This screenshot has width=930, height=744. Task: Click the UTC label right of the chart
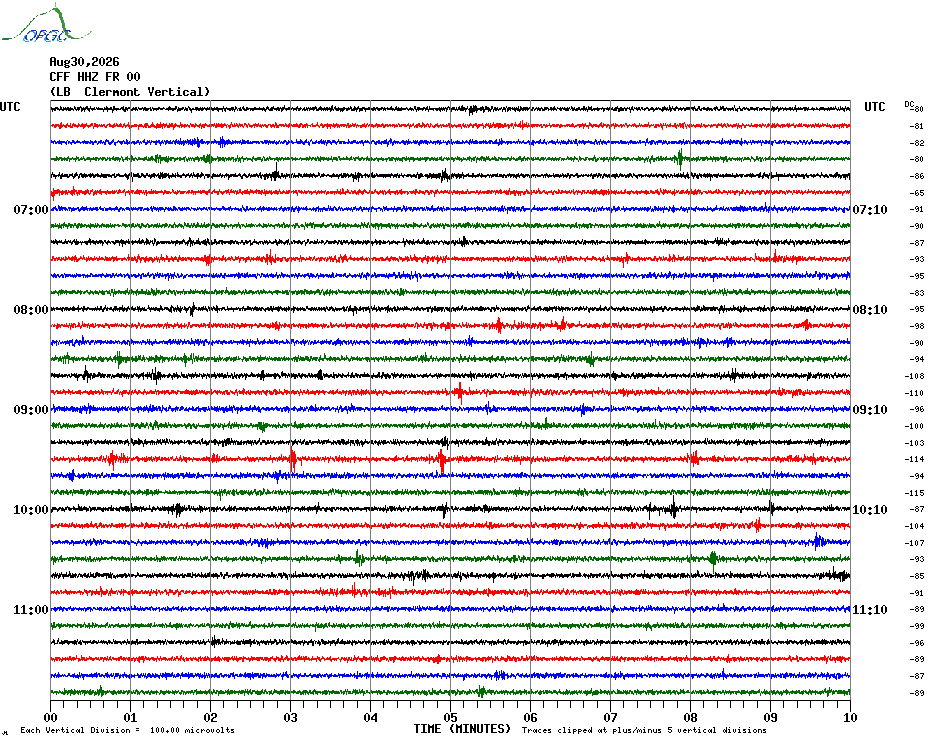pyautogui.click(x=874, y=107)
